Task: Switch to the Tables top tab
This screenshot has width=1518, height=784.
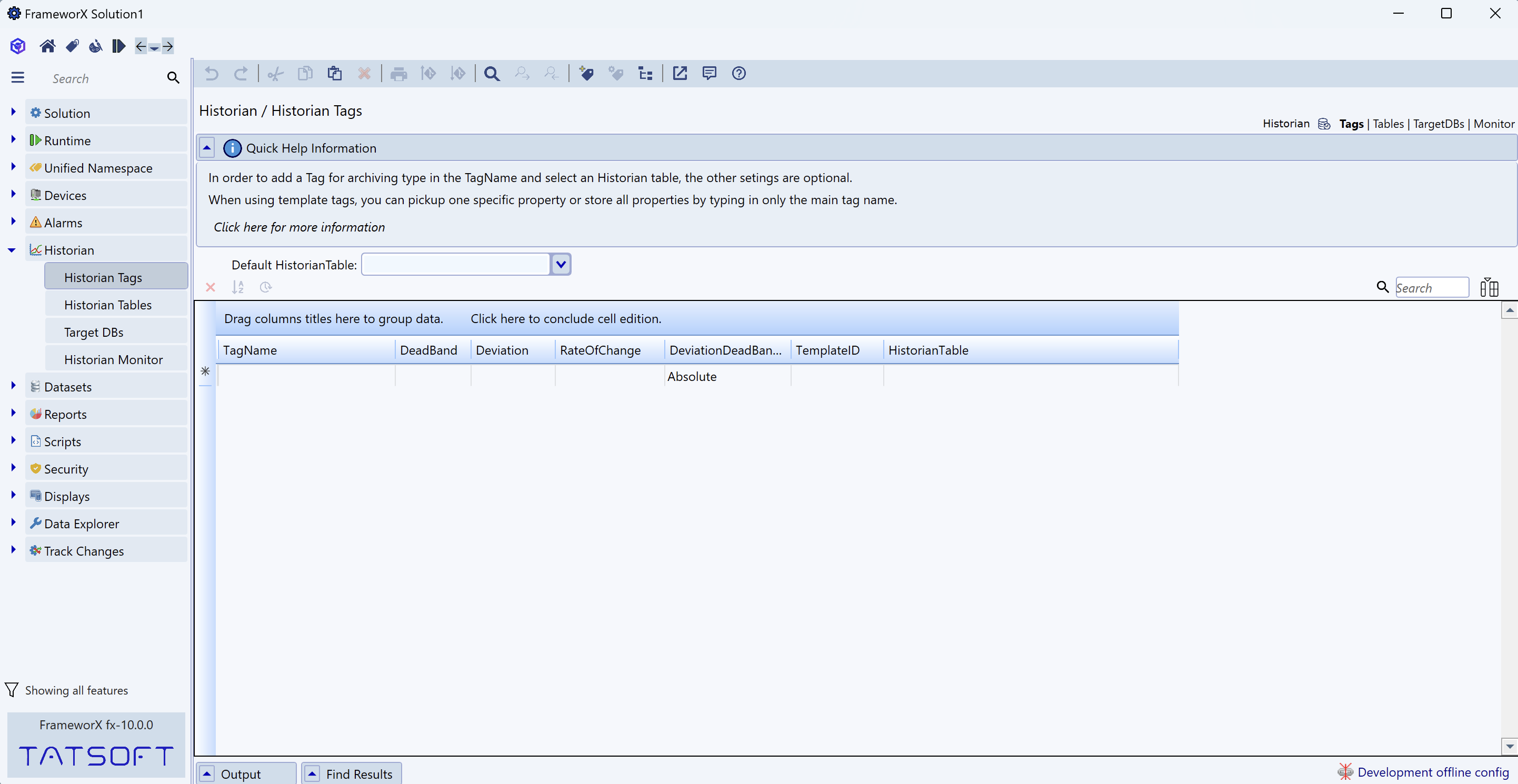Action: point(1389,124)
